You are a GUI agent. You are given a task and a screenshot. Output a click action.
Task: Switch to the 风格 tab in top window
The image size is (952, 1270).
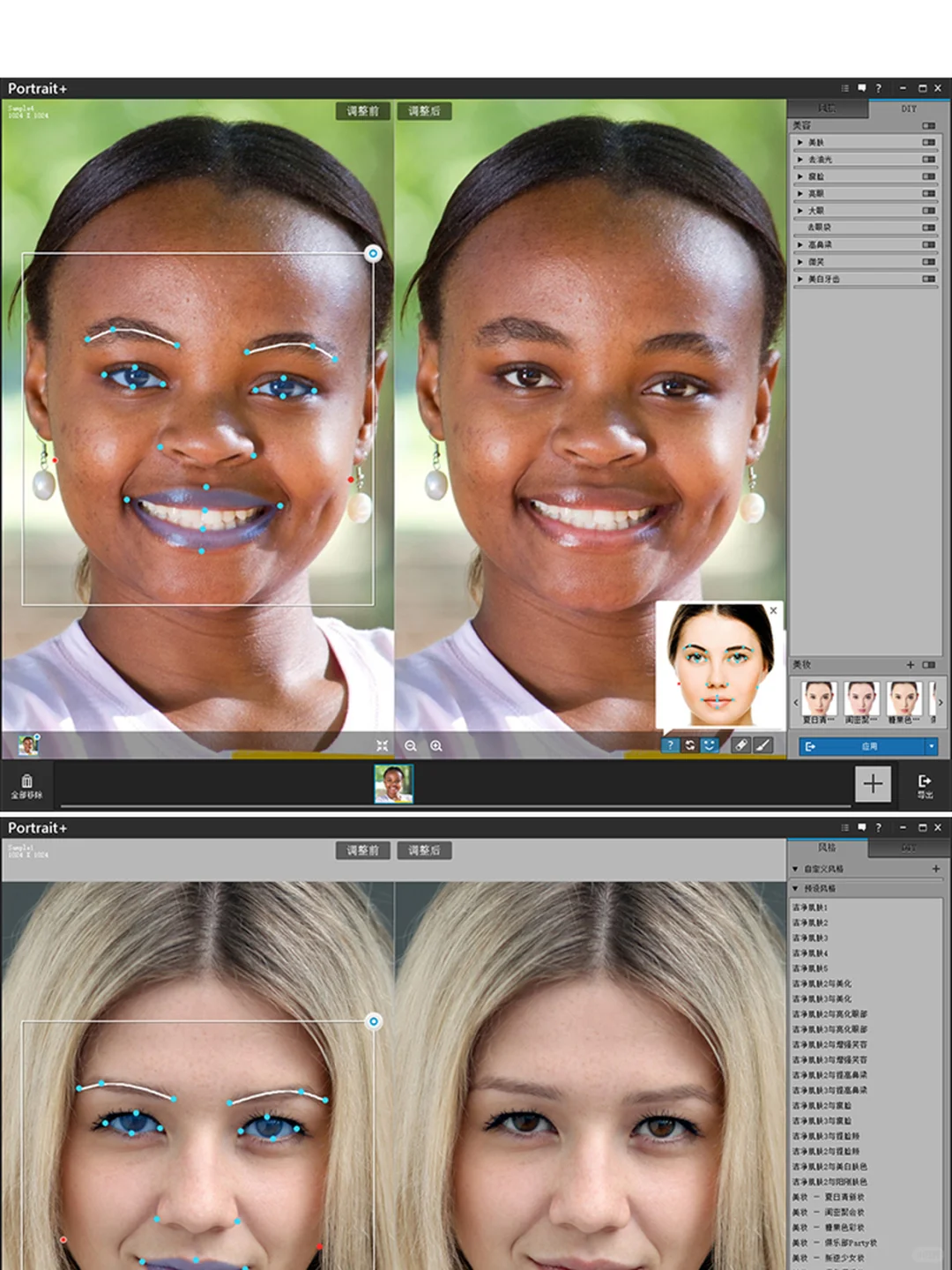pos(827,108)
